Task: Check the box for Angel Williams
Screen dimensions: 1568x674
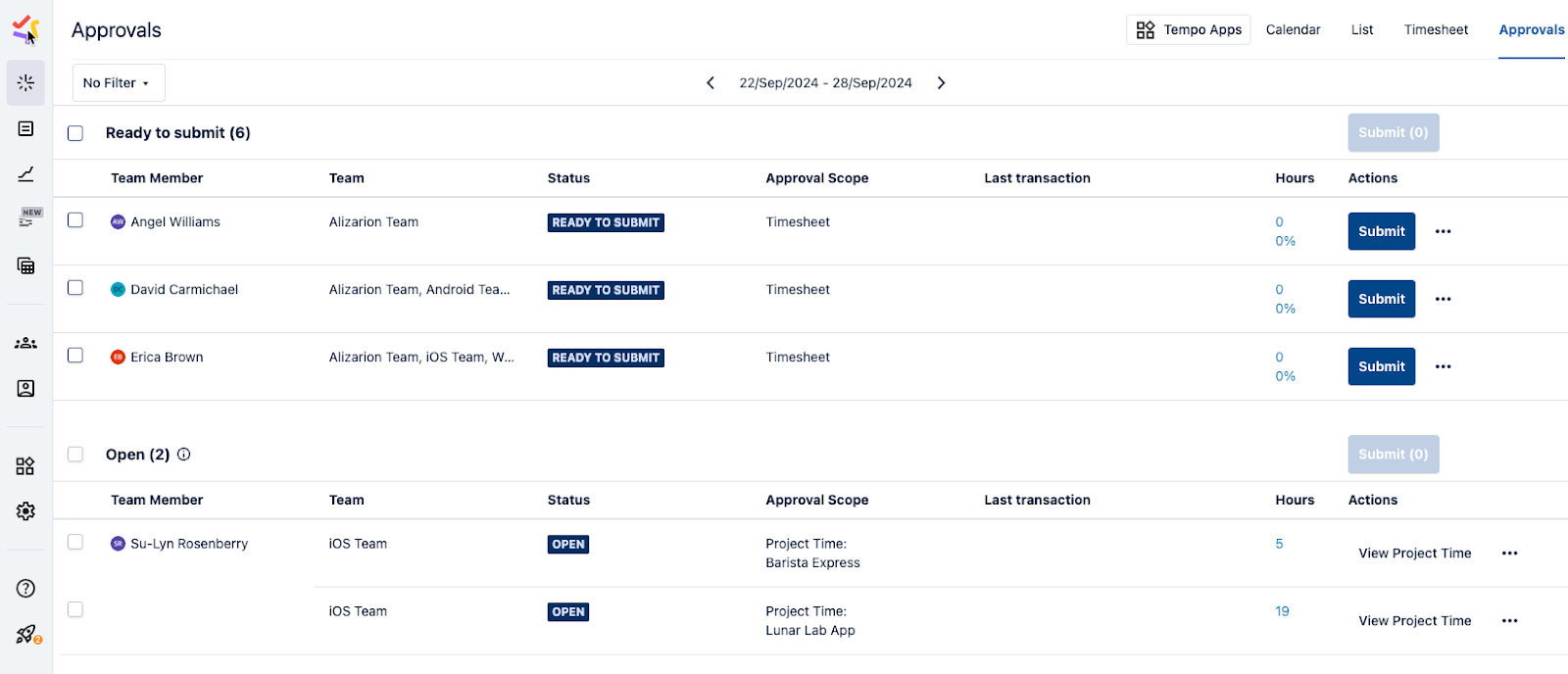Action: point(75,220)
